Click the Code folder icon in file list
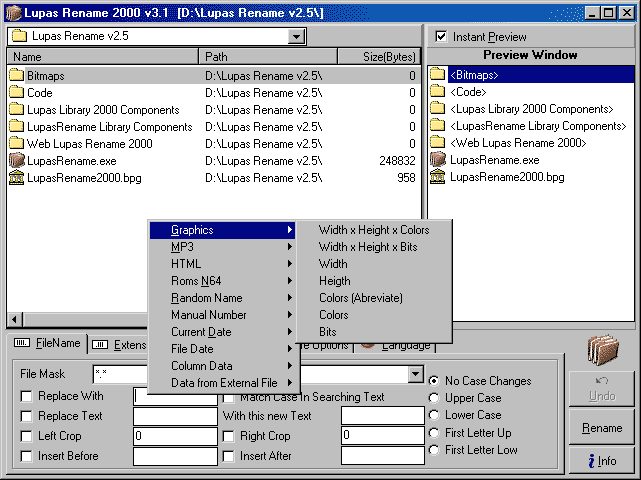Screen dimensions: 641x480 coord(17,92)
